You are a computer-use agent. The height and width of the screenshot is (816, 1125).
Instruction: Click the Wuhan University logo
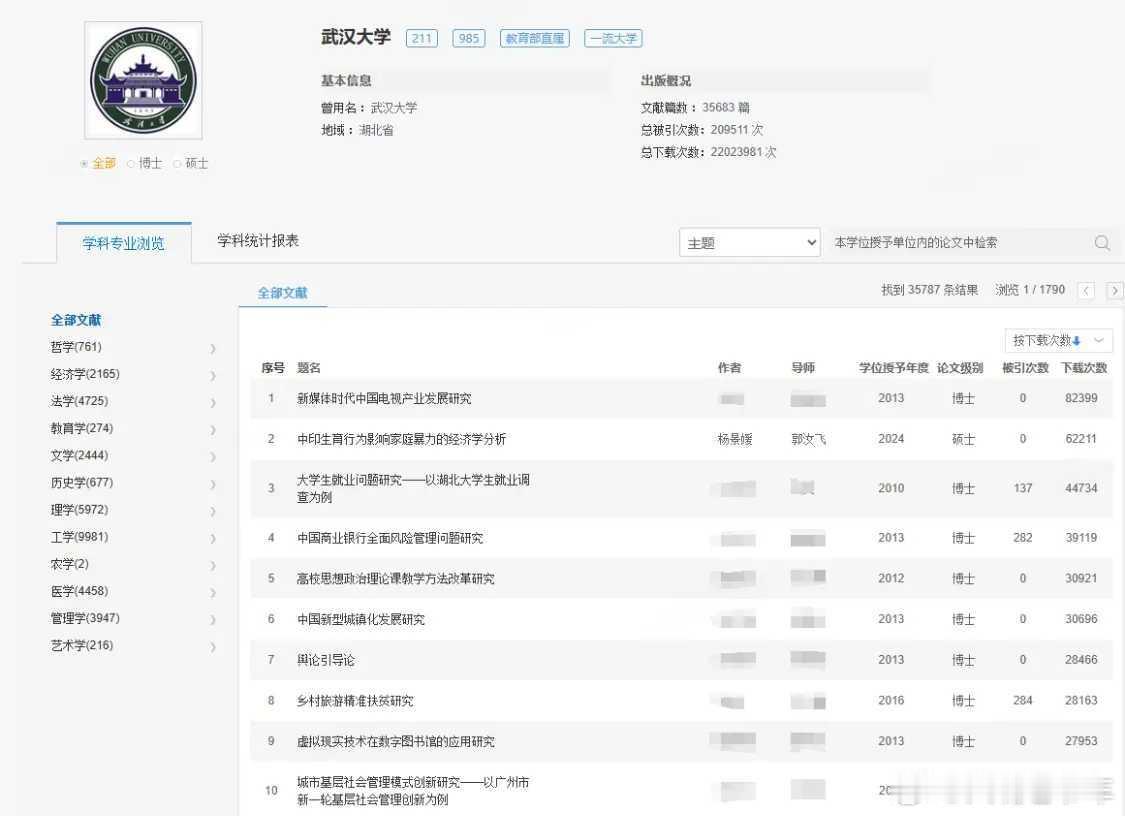[143, 80]
